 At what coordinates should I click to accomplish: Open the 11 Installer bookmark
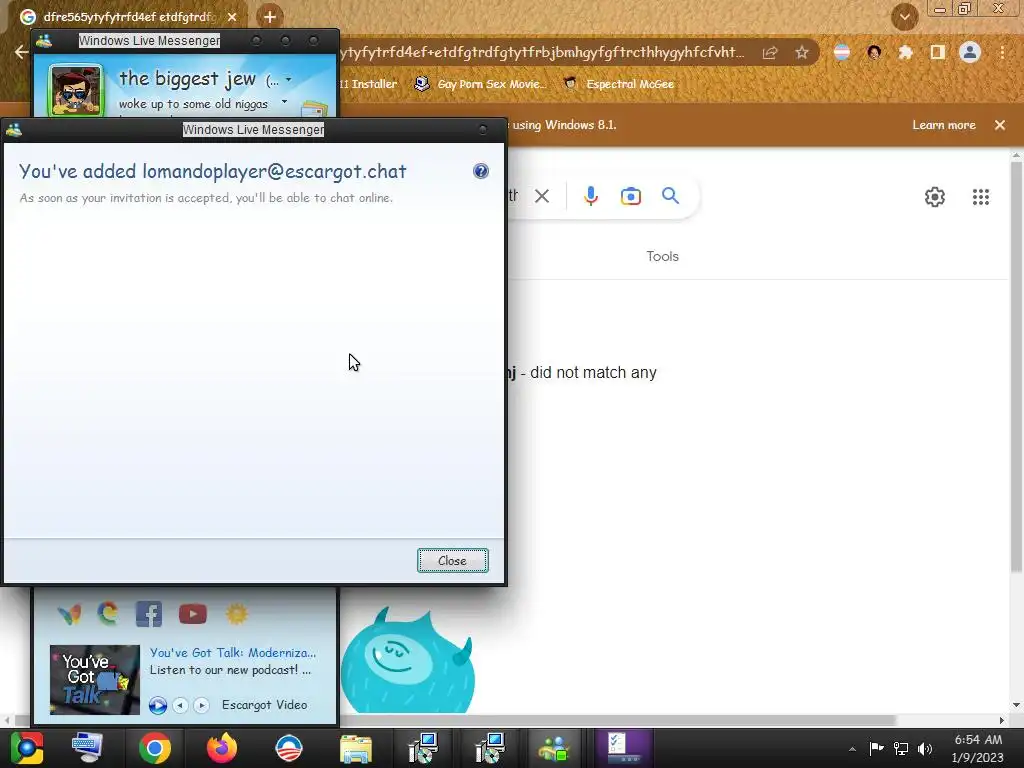tap(368, 84)
